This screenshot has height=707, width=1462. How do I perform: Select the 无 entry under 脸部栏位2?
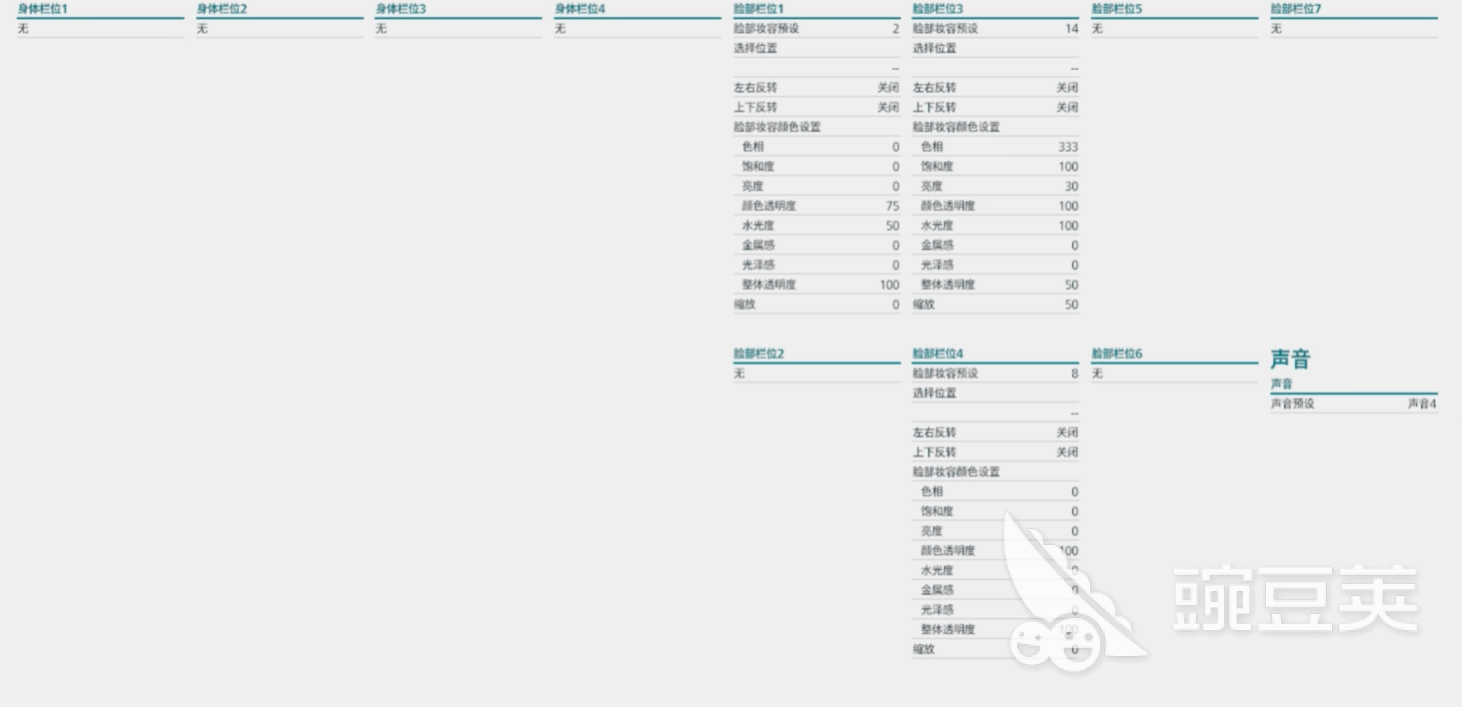[x=739, y=374]
